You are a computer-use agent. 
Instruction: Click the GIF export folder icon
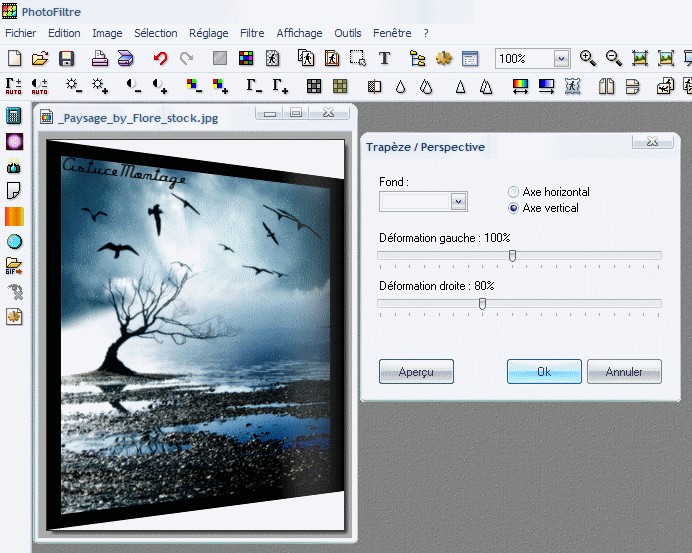14,266
